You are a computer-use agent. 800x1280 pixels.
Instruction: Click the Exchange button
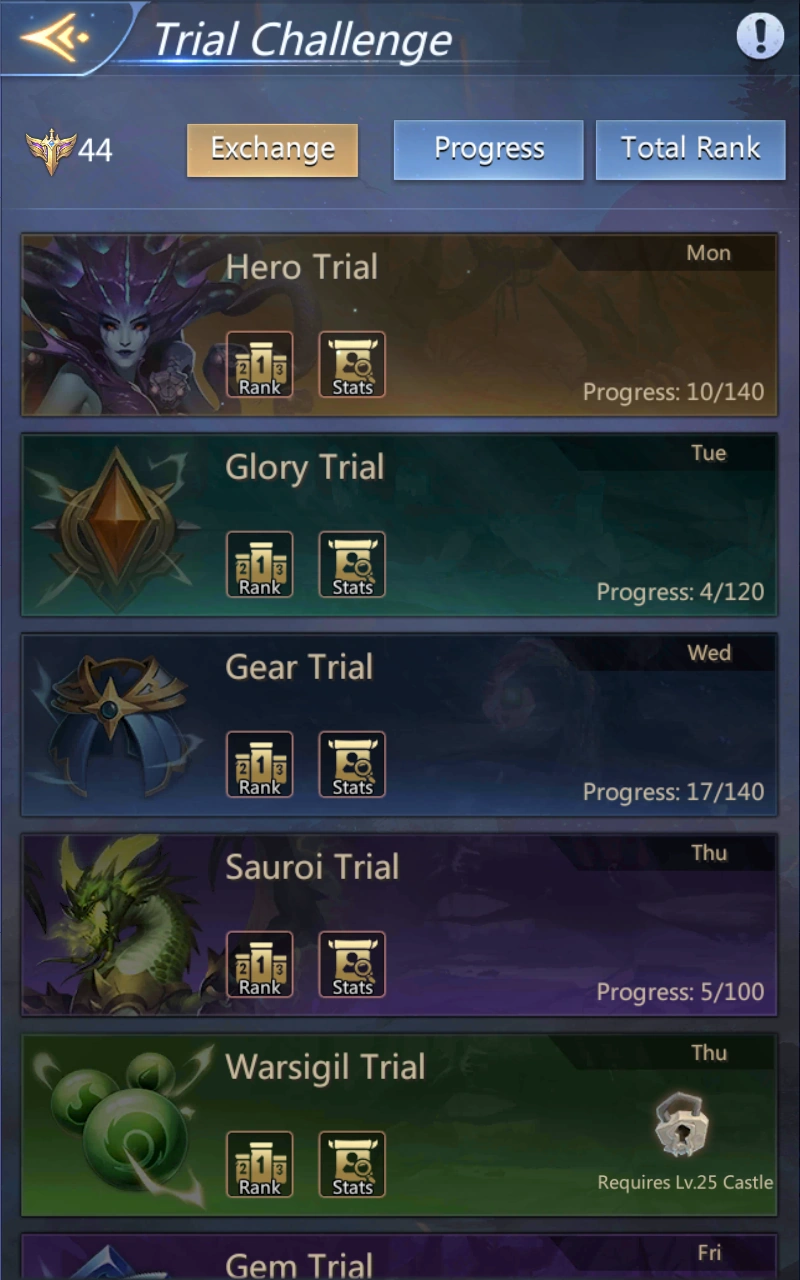[272, 150]
